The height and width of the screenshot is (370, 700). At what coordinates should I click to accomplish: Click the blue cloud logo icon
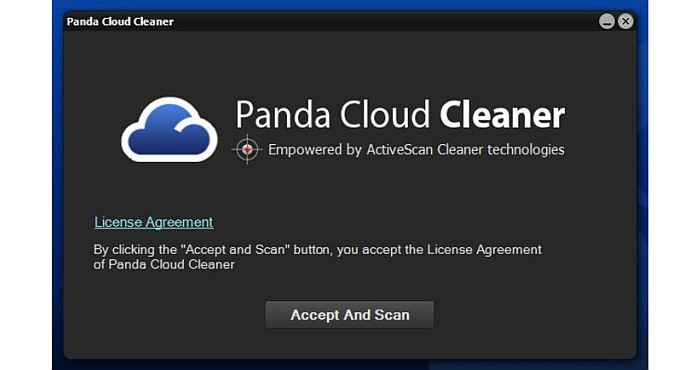coord(169,129)
